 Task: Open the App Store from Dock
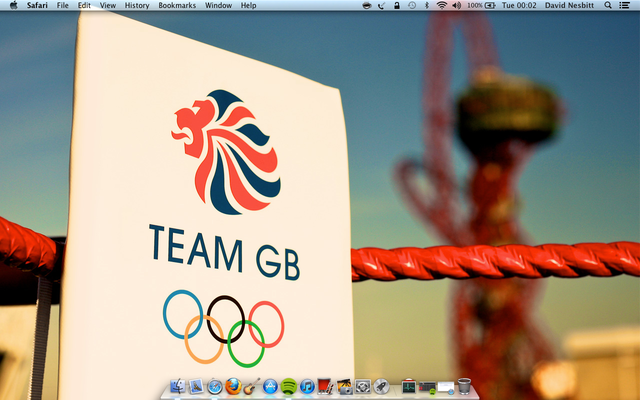(x=270, y=386)
